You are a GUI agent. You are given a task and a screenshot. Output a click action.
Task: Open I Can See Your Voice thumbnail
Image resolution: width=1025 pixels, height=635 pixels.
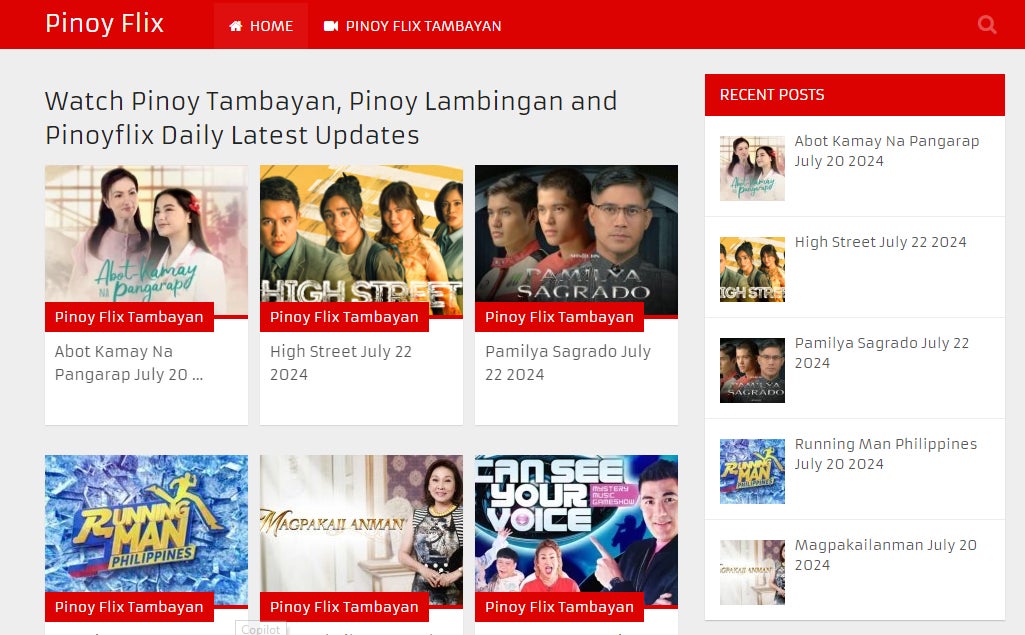576,525
